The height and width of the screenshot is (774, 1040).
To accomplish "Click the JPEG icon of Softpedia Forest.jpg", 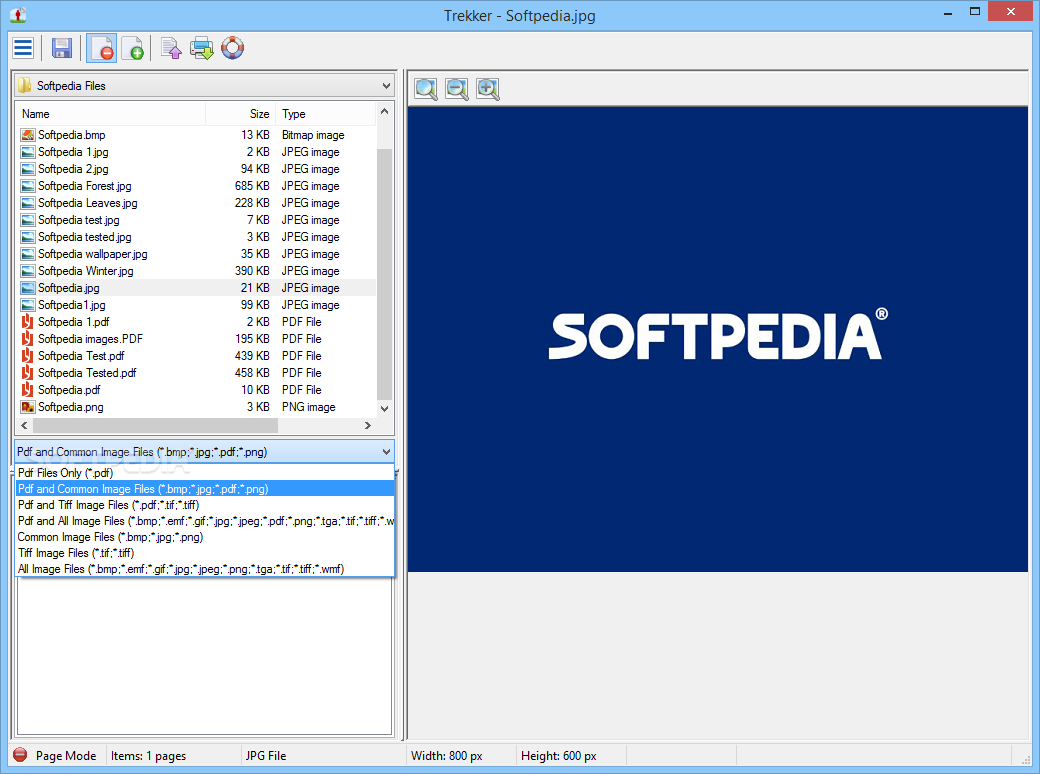I will 27,186.
